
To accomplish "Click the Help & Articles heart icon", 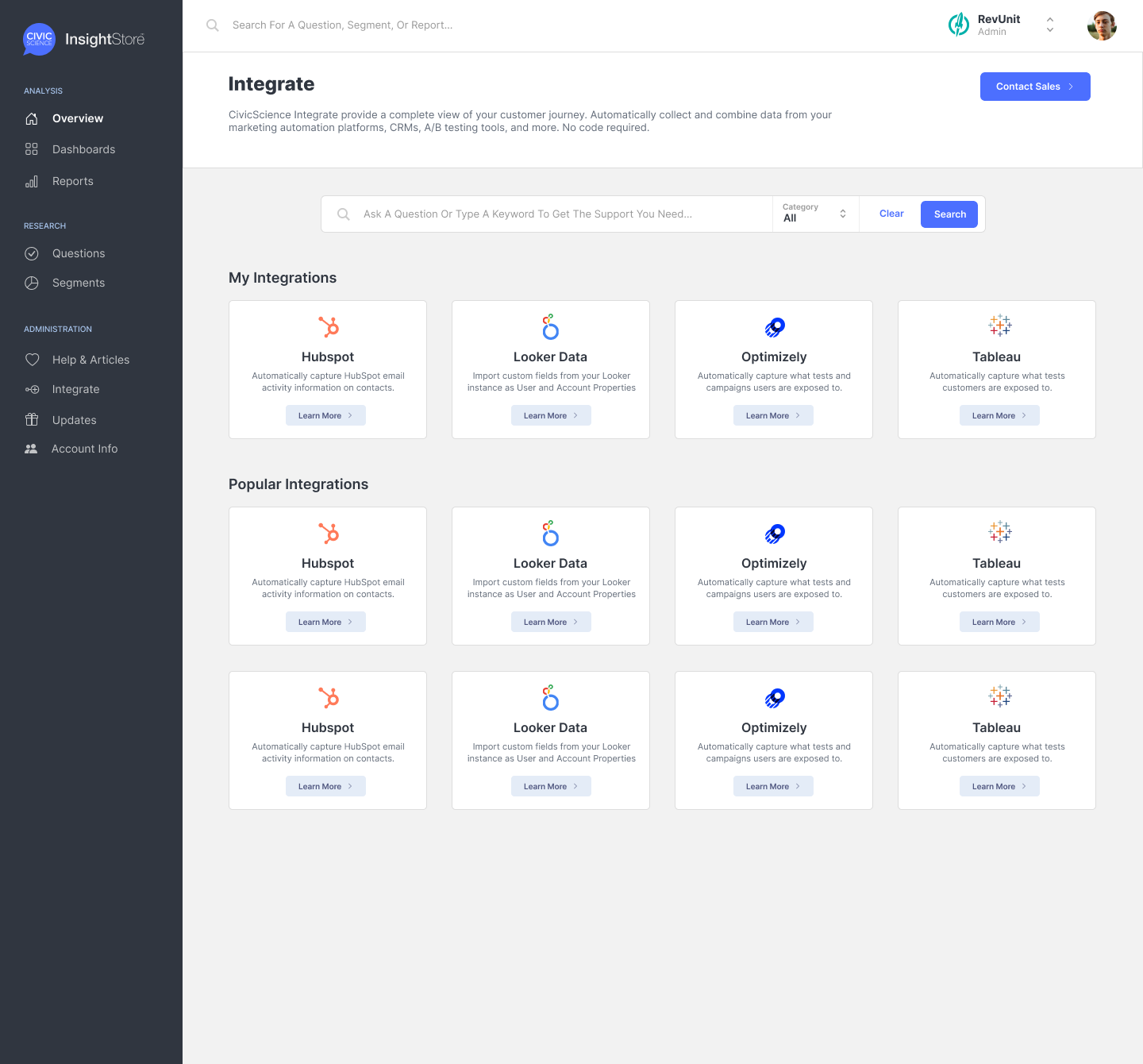I will (x=32, y=360).
